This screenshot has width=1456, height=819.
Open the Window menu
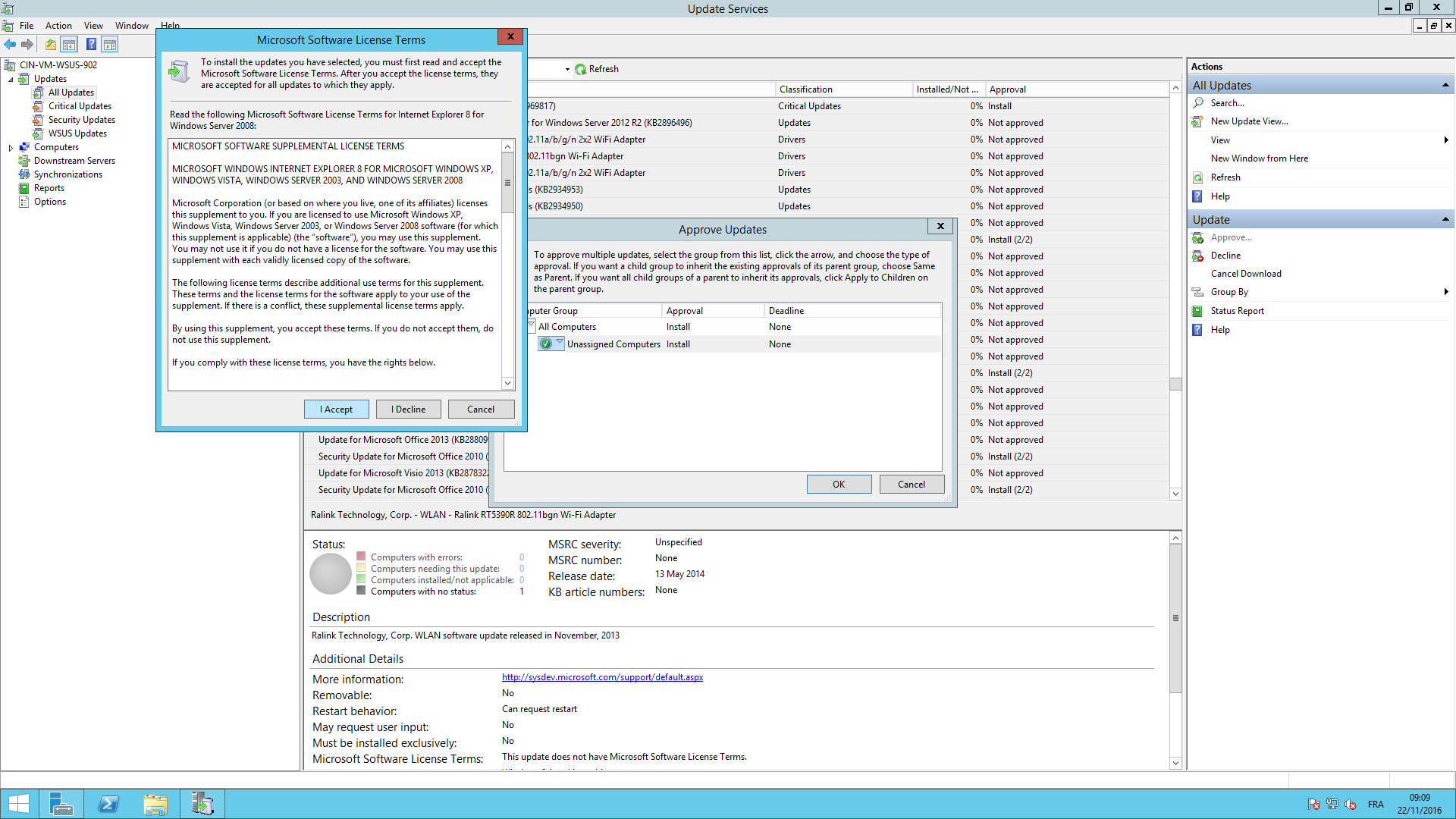(x=132, y=26)
